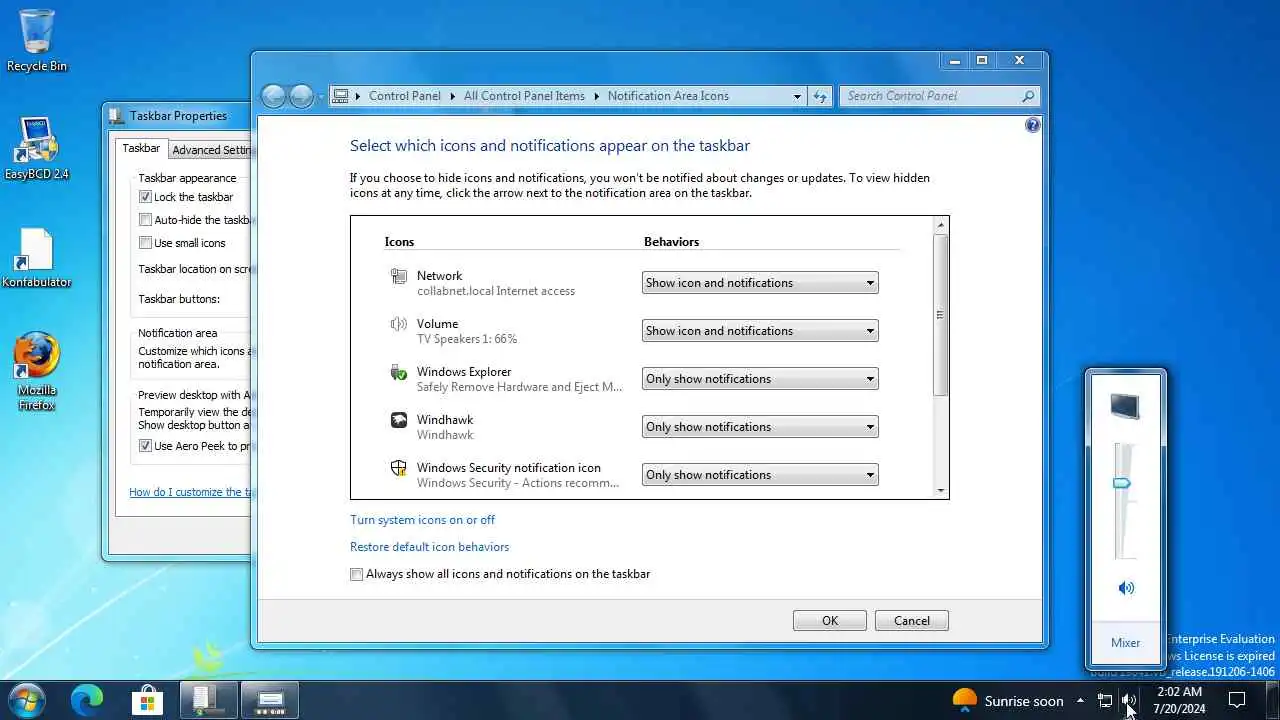This screenshot has height=720, width=1280.
Task: Select Notification Area Icons breadcrumb
Action: coord(668,96)
